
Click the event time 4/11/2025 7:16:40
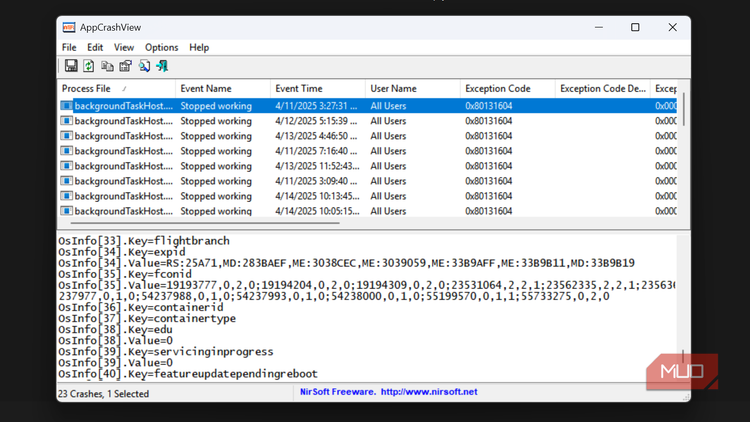pyautogui.click(x=316, y=151)
